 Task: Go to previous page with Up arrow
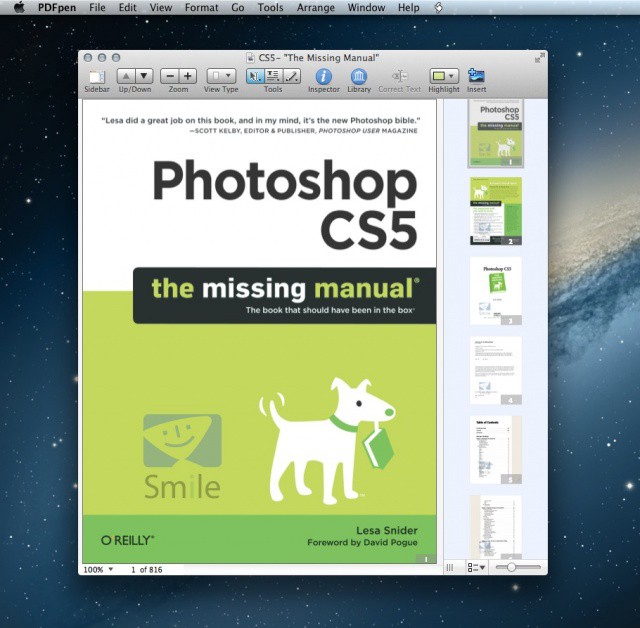point(127,76)
